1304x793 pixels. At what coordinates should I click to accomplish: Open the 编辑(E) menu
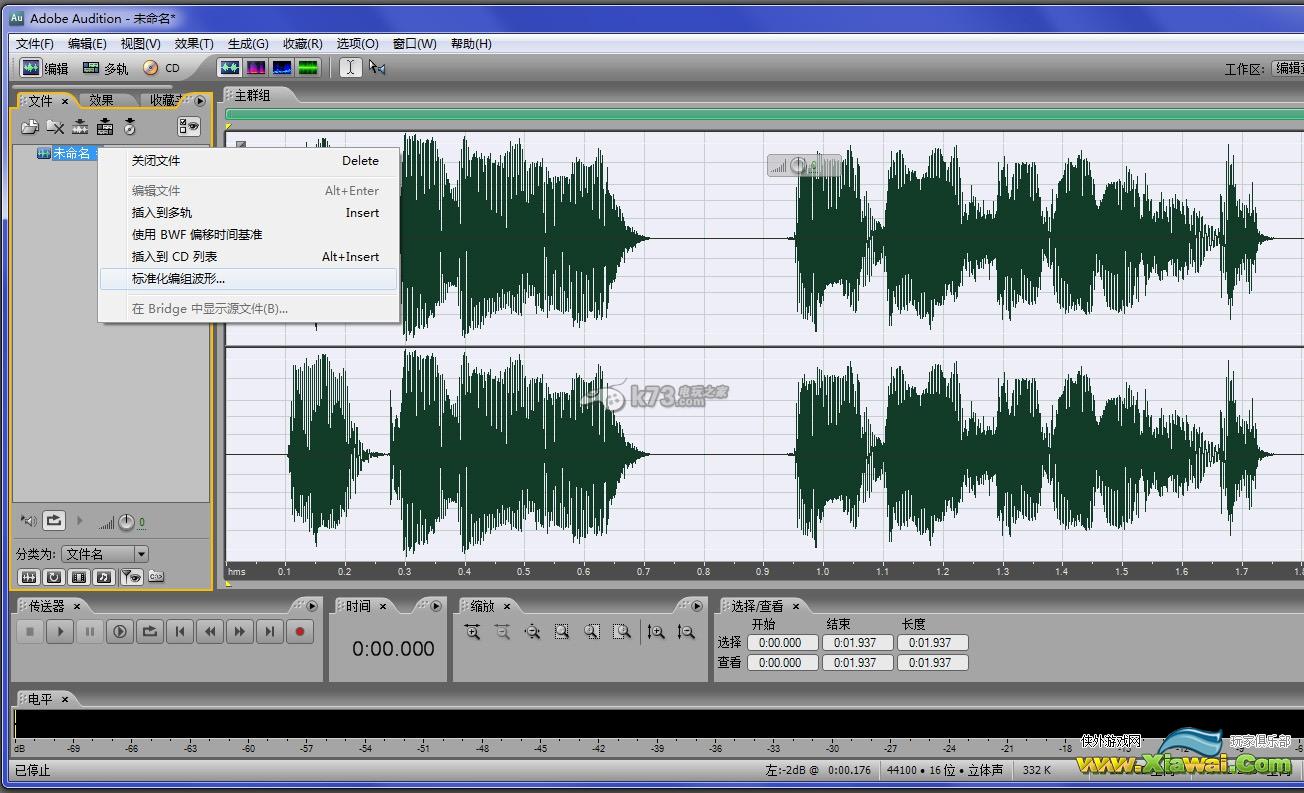click(x=87, y=44)
